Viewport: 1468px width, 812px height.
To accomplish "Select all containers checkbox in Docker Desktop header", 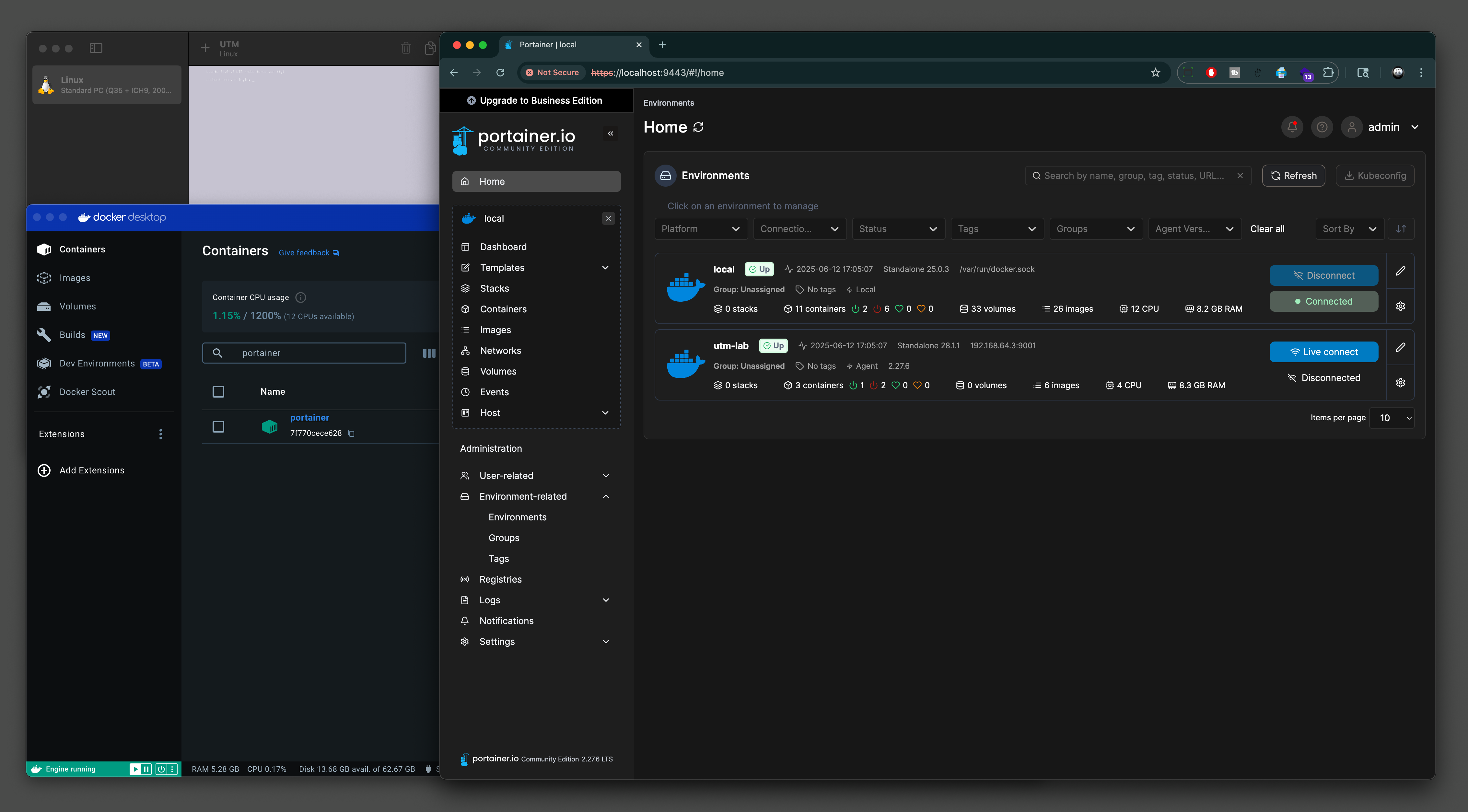I will [x=218, y=392].
